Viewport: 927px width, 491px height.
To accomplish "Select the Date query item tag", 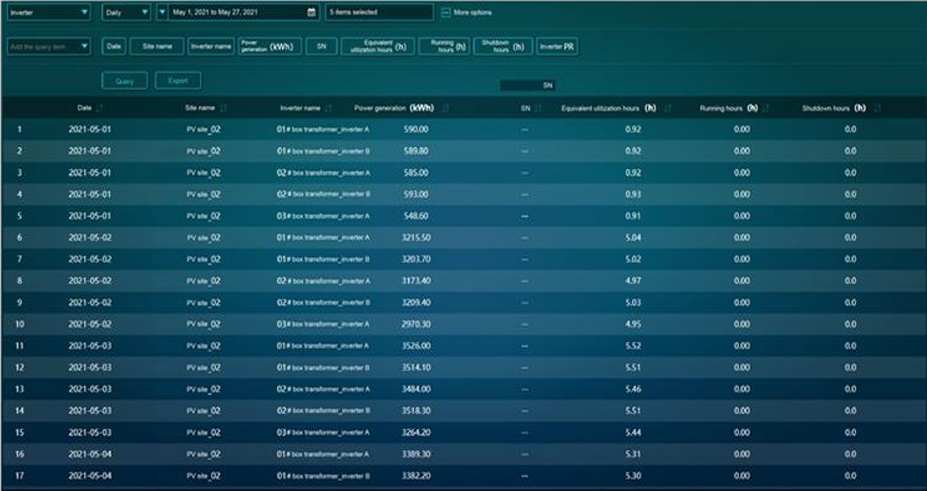I will pyautogui.click(x=114, y=47).
